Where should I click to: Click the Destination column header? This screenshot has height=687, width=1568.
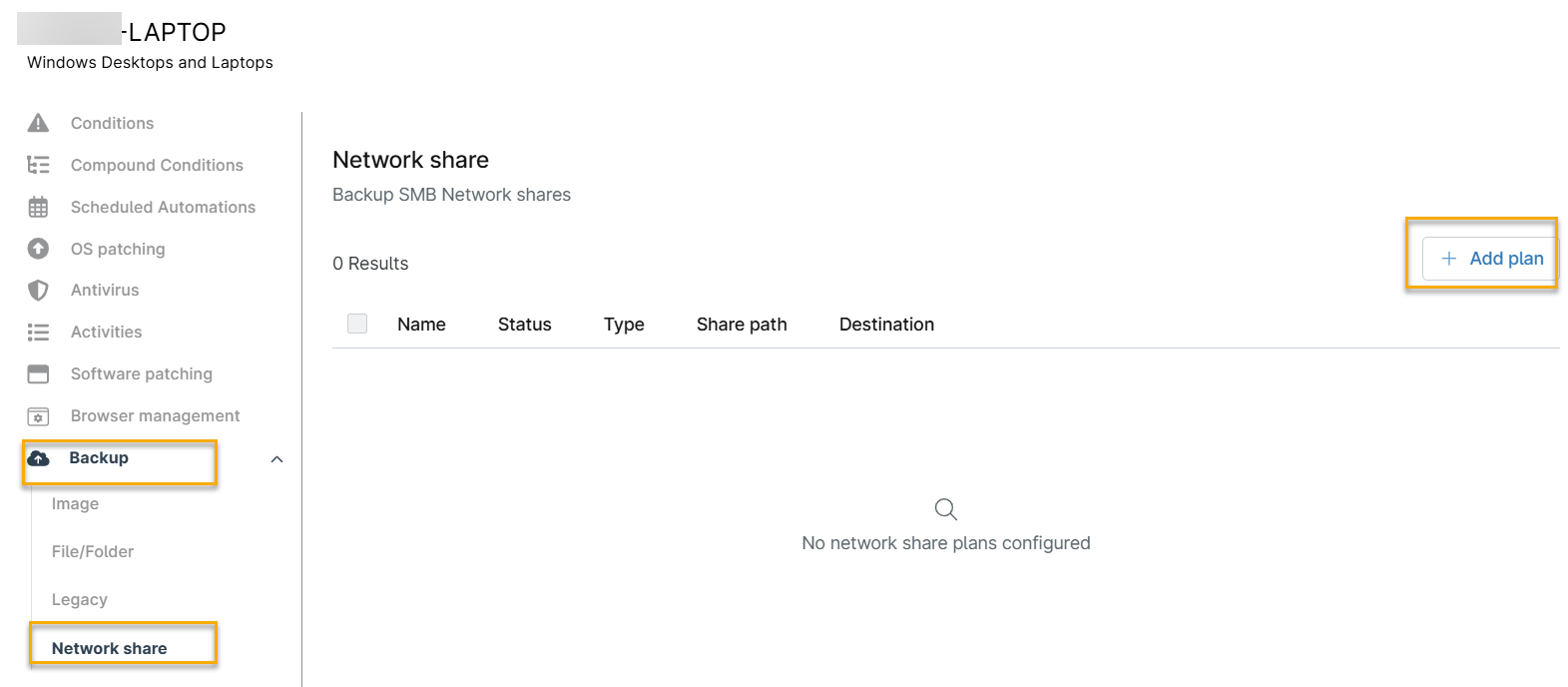coord(886,325)
